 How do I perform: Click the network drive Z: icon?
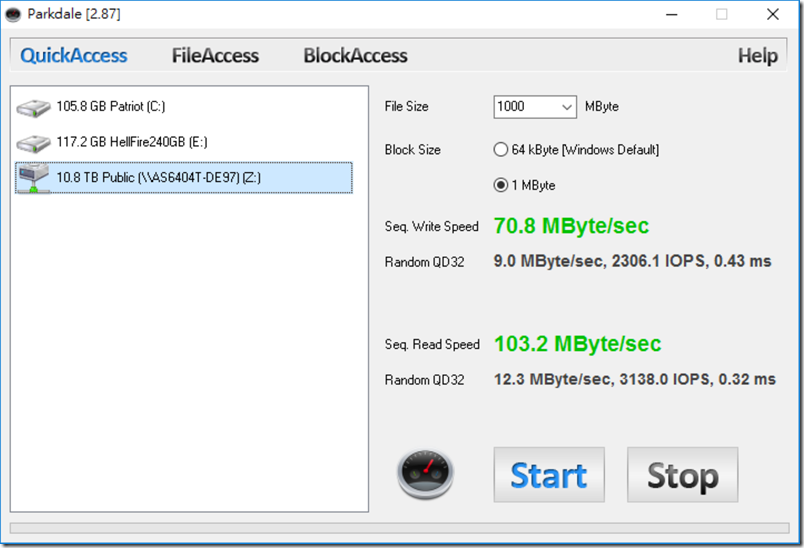click(x=33, y=178)
